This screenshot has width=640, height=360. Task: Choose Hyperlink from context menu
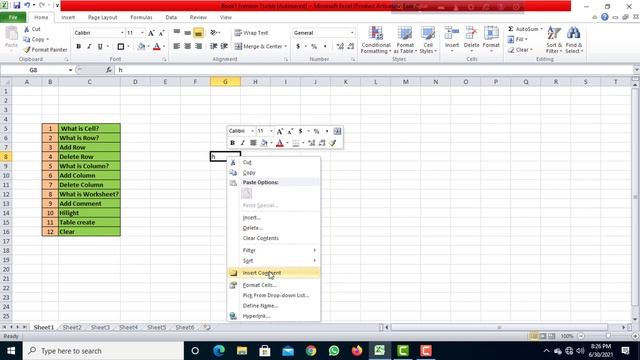(x=274, y=316)
